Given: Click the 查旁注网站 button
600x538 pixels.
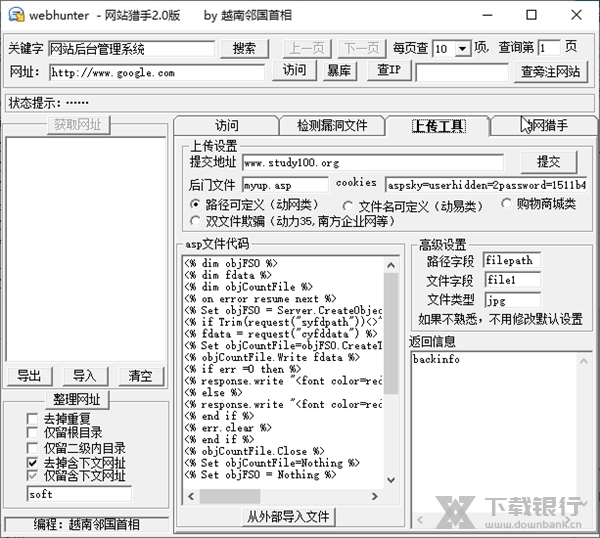Looking at the screenshot, I should click(x=550, y=72).
